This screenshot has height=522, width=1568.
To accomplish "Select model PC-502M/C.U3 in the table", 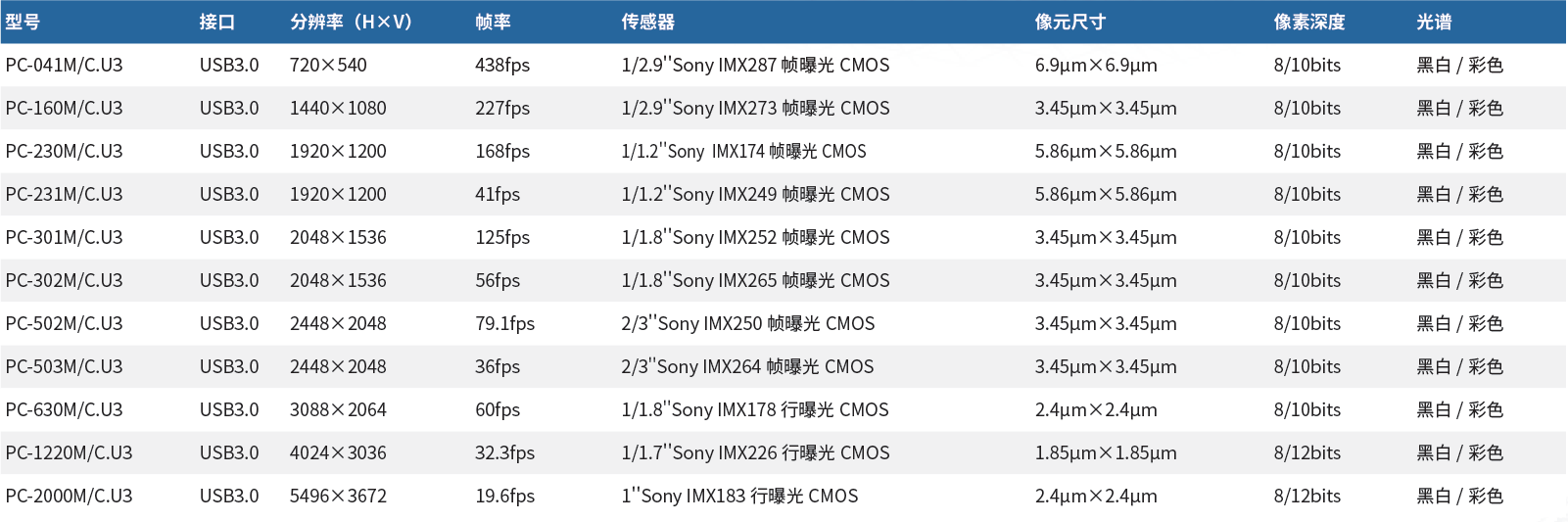I will tap(64, 323).
